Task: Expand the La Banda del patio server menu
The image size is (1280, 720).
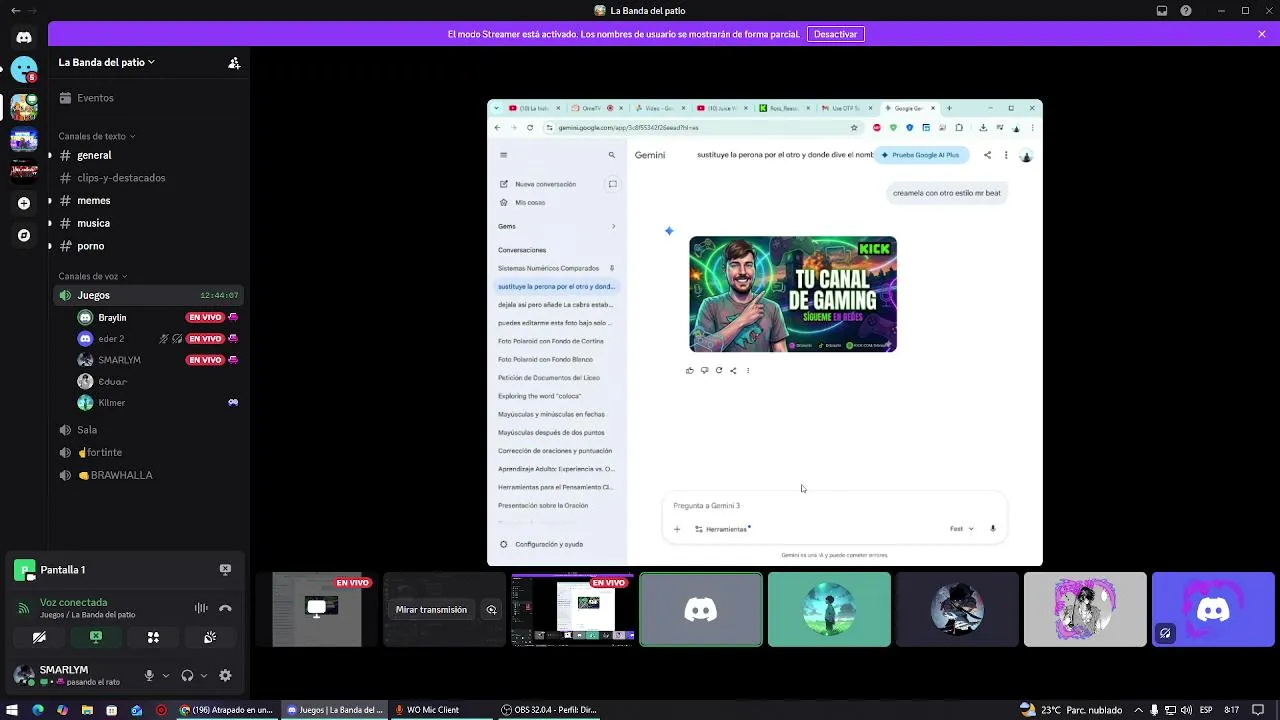Action: 106,62
